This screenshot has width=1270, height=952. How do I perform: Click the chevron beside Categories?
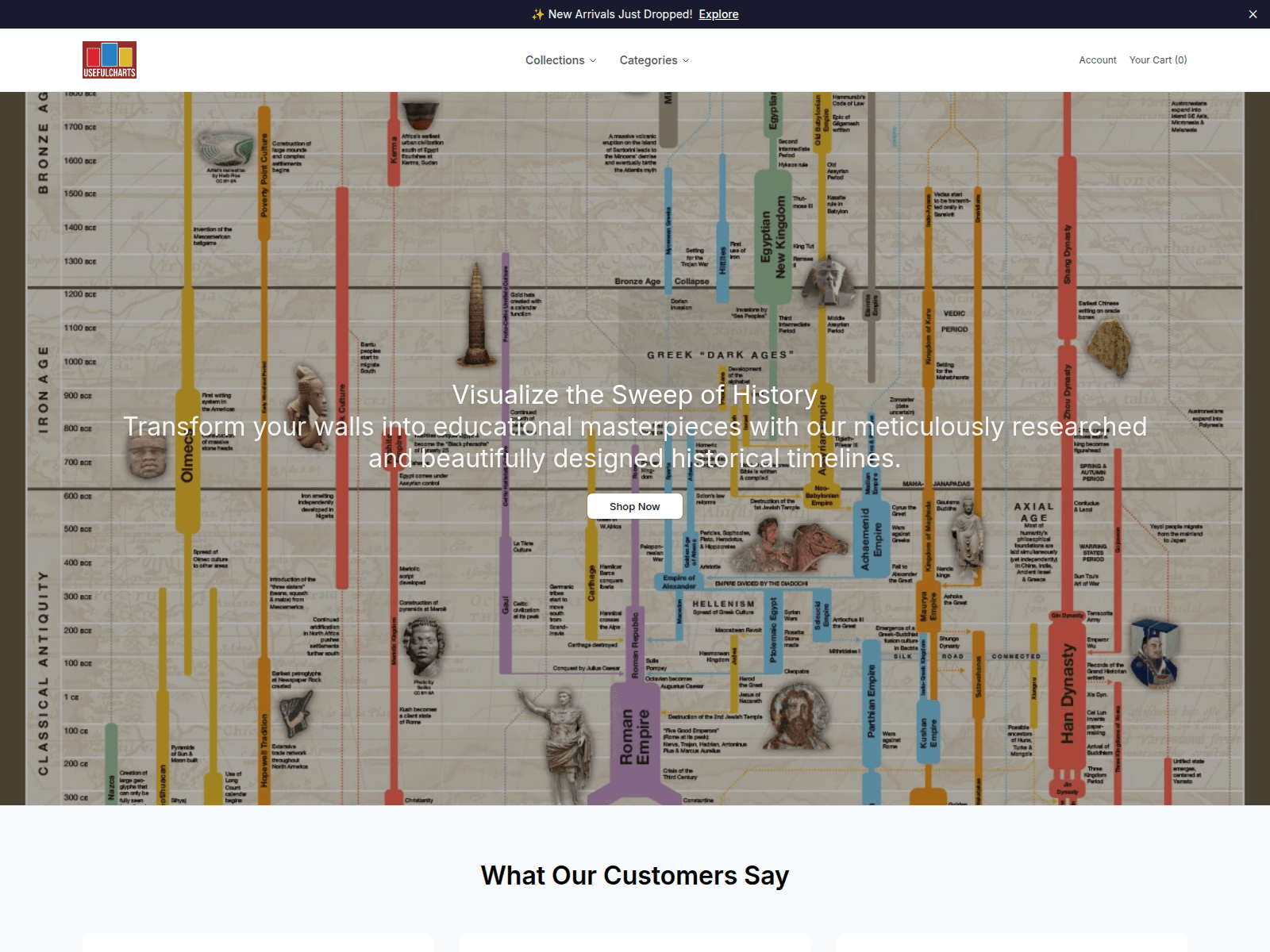(x=686, y=60)
